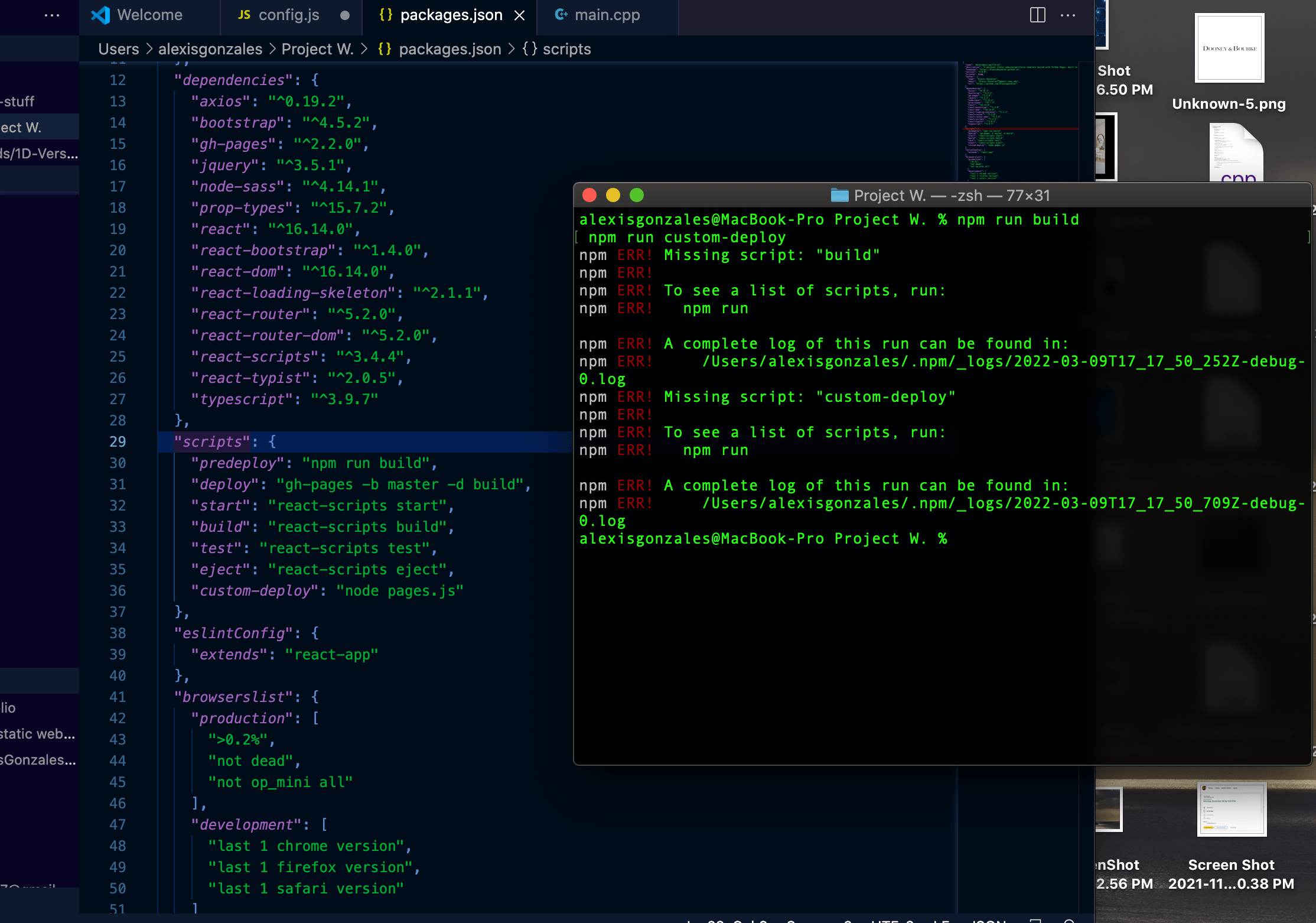Click the yellow minimize button on terminal
Screen dimensions: 1316x923
tap(613, 196)
